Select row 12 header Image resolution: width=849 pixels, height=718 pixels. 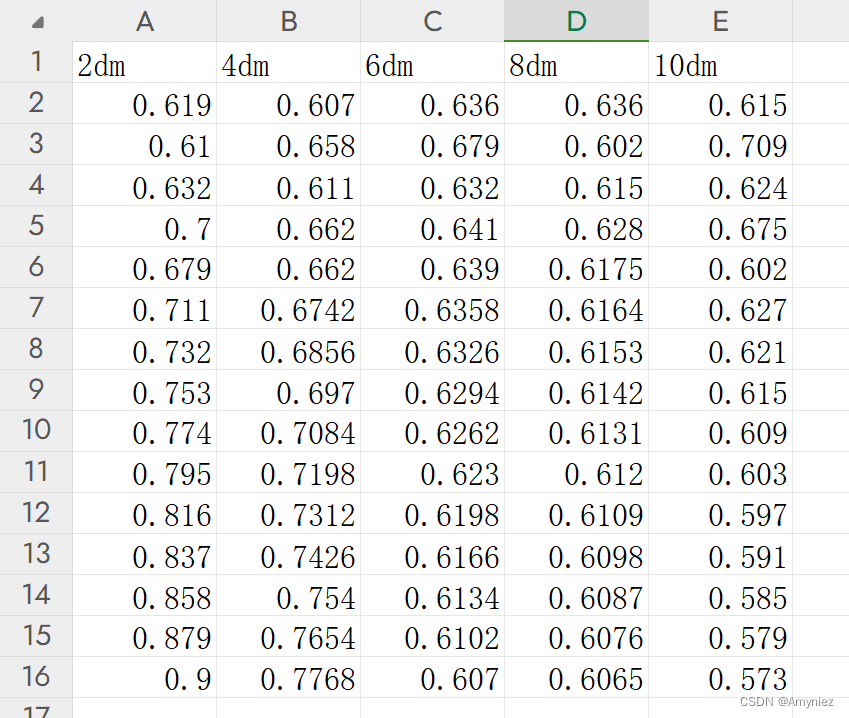tap(36, 513)
